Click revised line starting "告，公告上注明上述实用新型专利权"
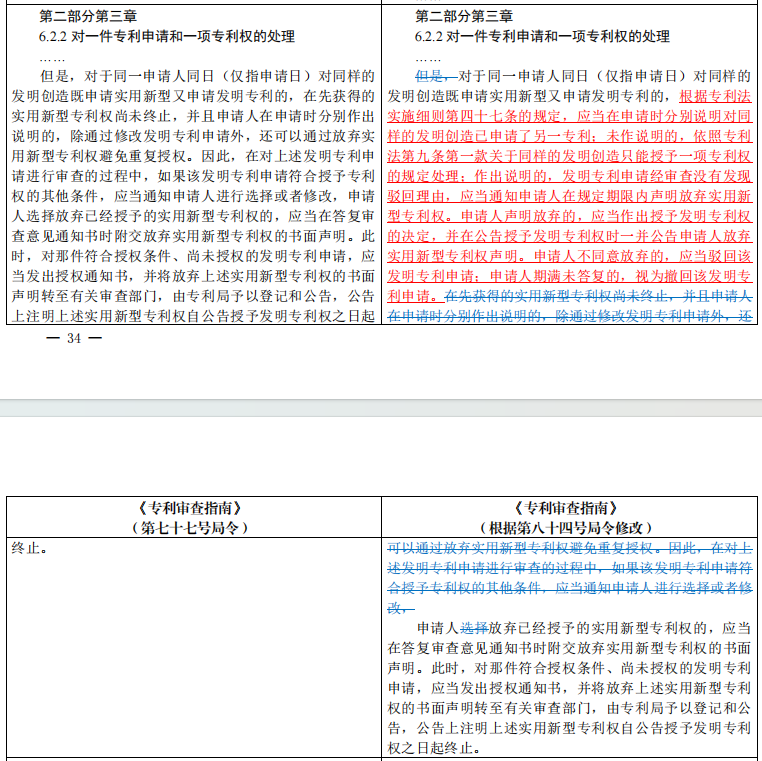 click(x=570, y=728)
